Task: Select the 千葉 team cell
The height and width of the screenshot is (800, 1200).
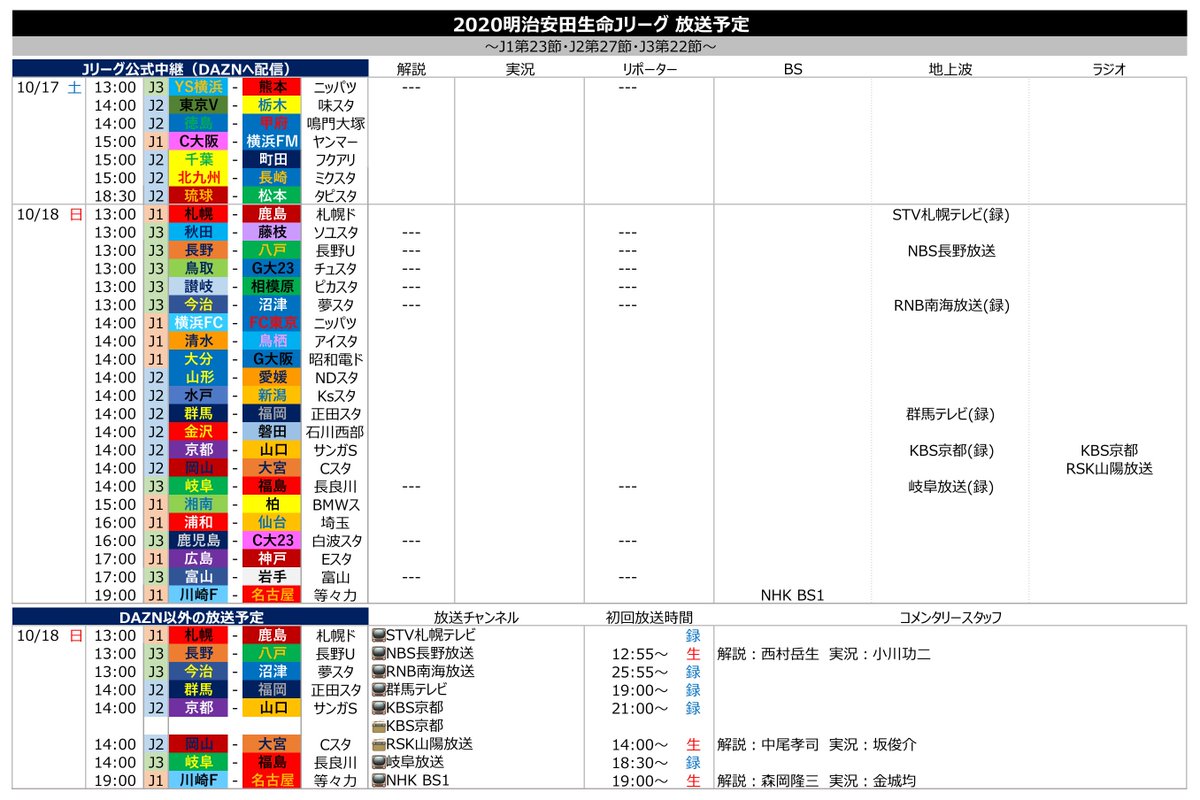Action: (x=198, y=159)
